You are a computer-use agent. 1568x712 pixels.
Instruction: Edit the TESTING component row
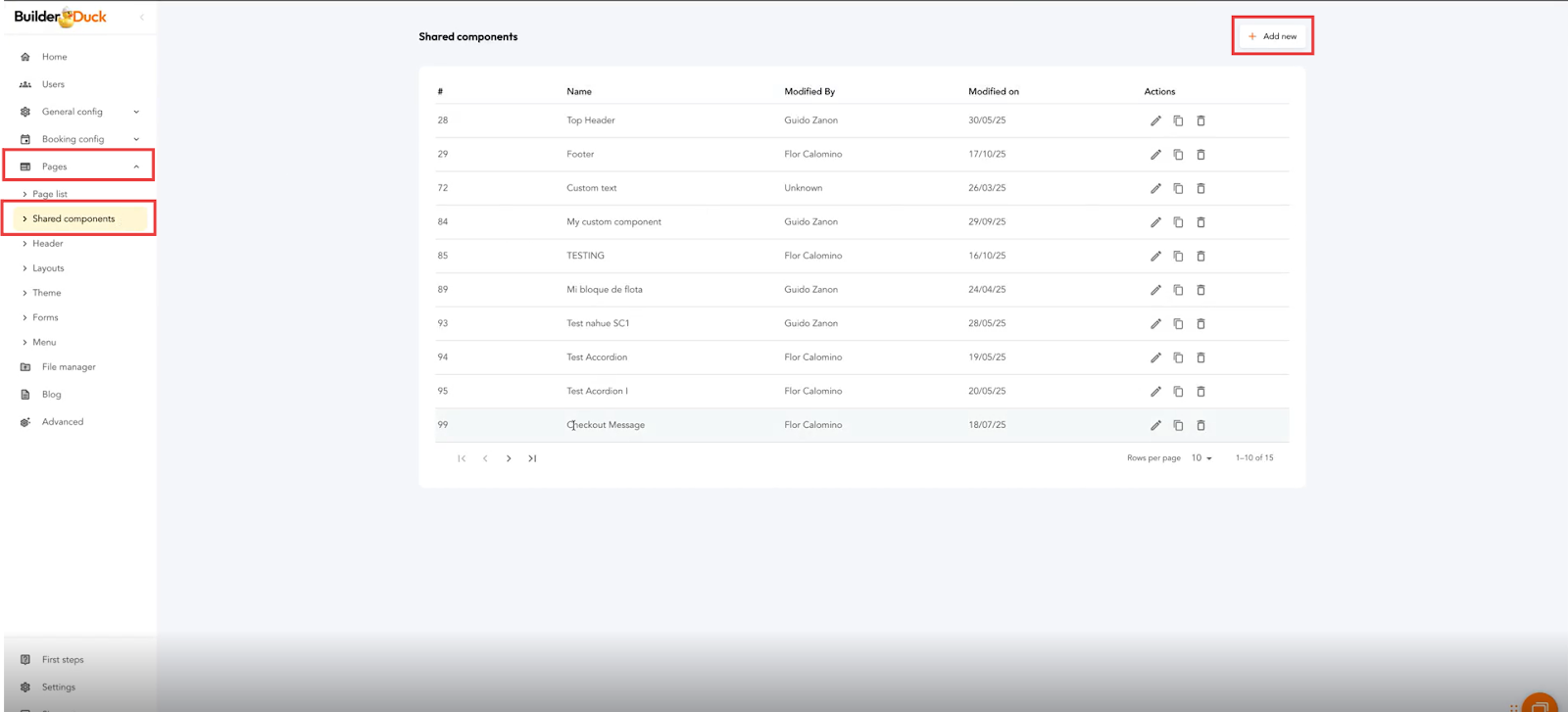1155,256
